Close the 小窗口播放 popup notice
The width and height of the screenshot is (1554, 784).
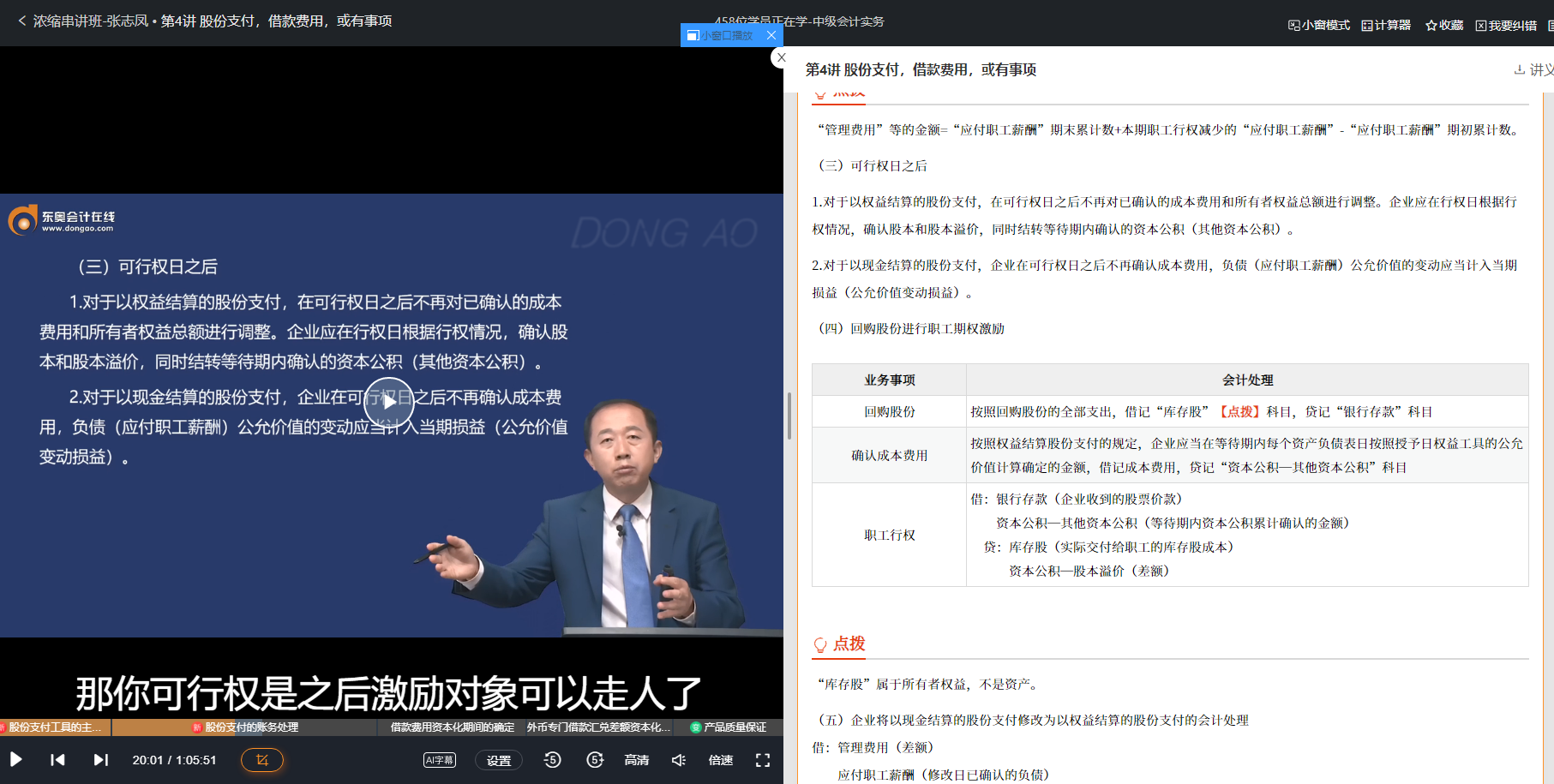[771, 35]
